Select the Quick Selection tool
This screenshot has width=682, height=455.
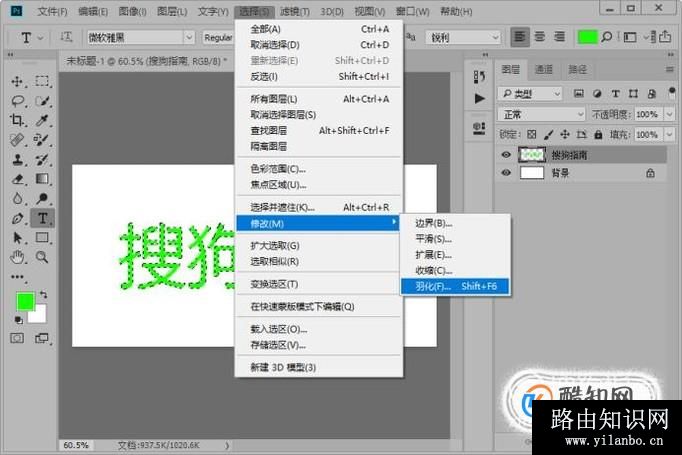pos(42,101)
